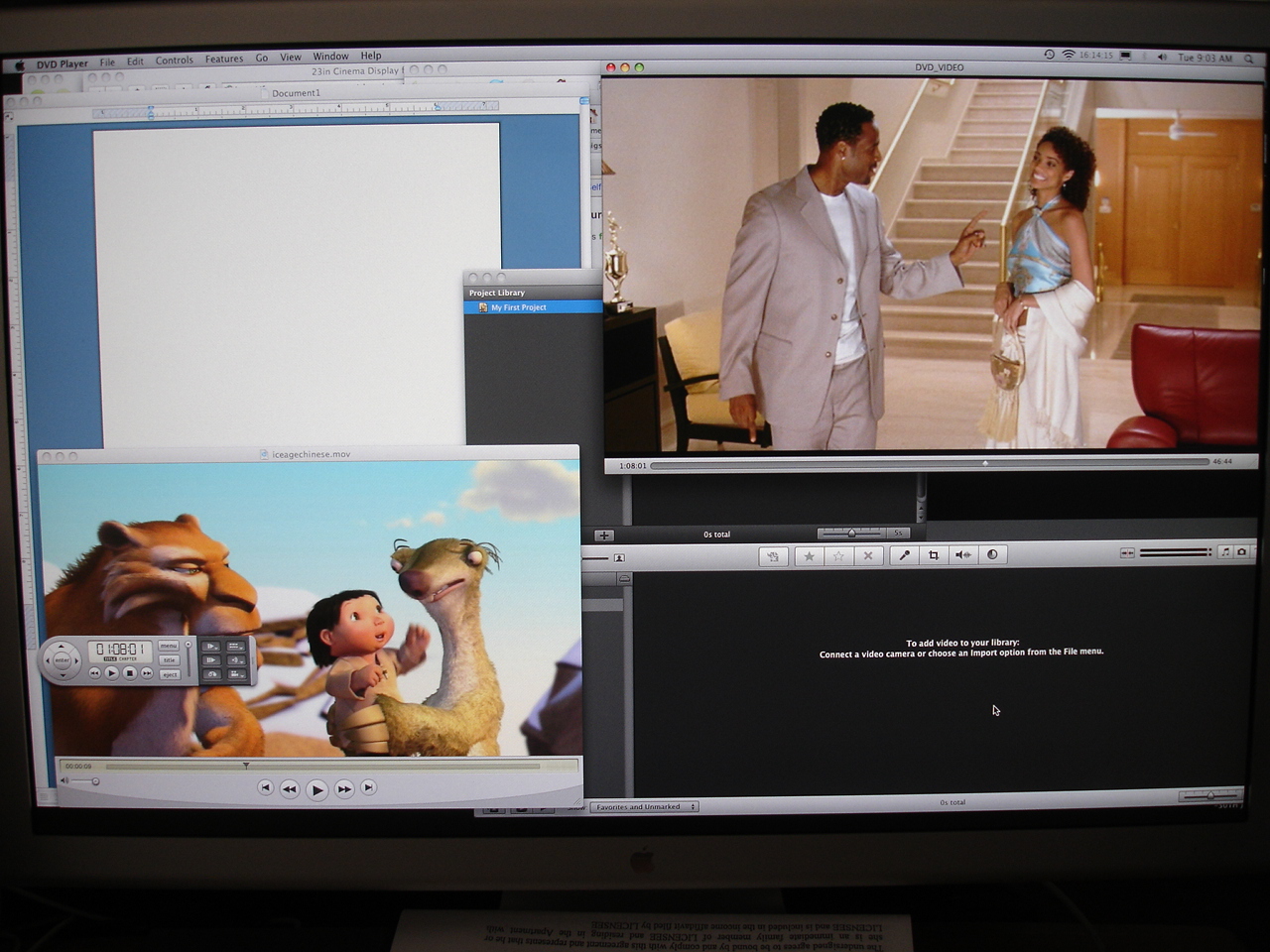Image resolution: width=1270 pixels, height=952 pixels.
Task: Open the File menu
Action: click(107, 61)
